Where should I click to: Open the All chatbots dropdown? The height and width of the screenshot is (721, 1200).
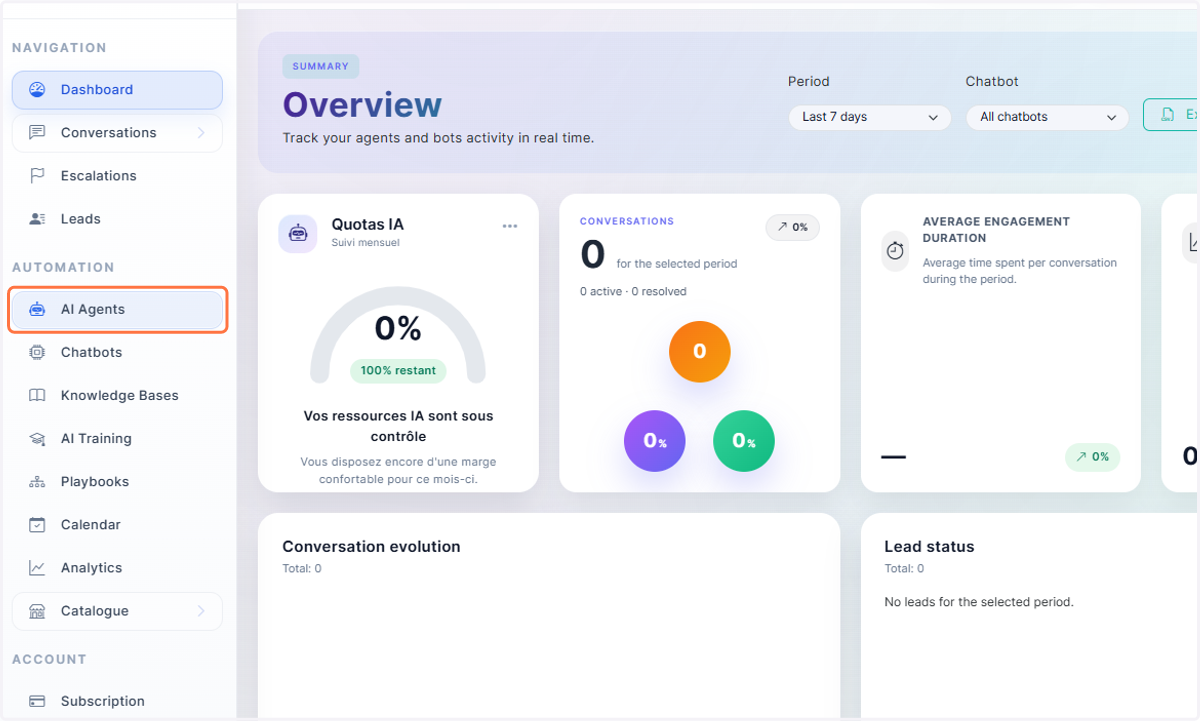pos(1047,117)
